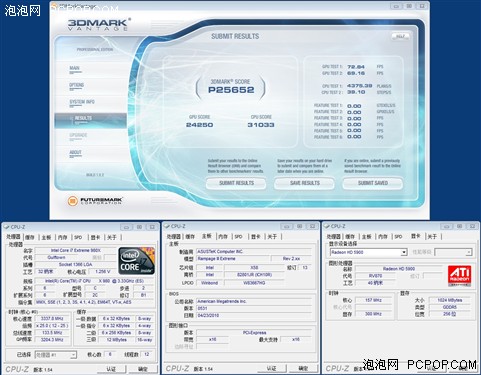This screenshot has width=481, height=375.
Task: Close the CPU-Z window showing Radeon HD 5900
Action: click(472, 226)
